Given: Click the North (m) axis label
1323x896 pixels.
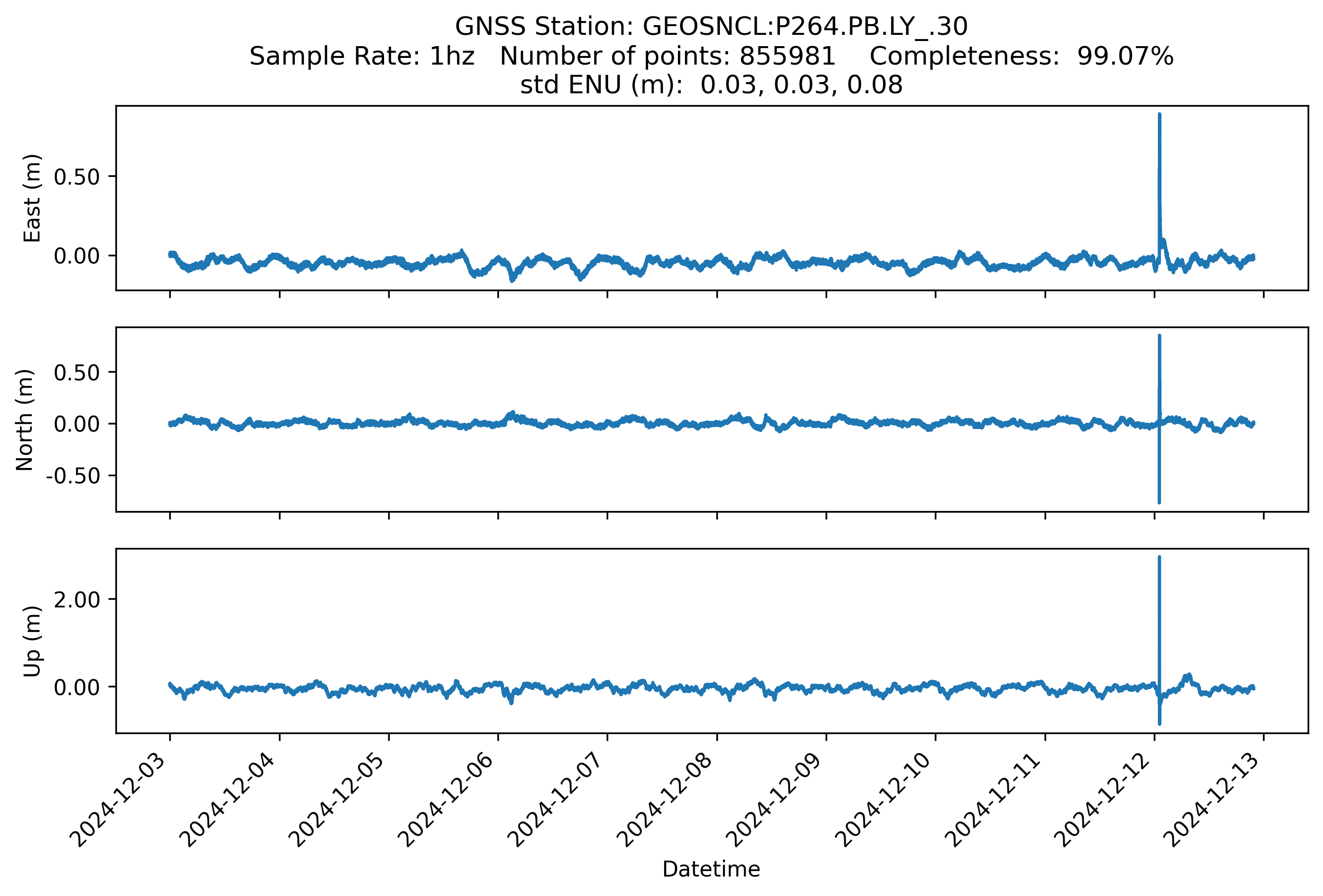Looking at the screenshot, I should [x=25, y=420].
